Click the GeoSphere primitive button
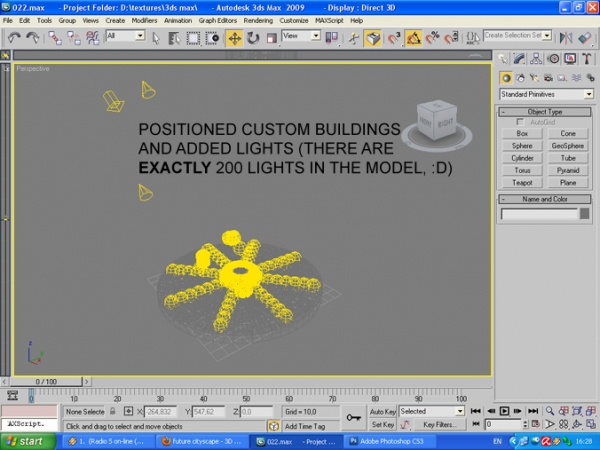This screenshot has height=450, width=600. click(568, 146)
